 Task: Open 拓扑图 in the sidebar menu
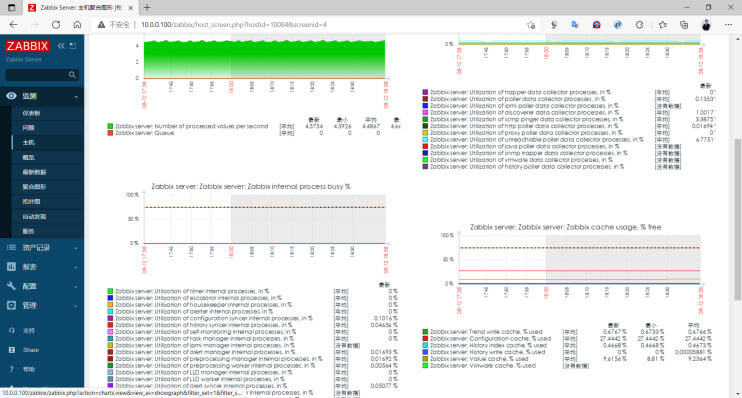pyautogui.click(x=31, y=202)
